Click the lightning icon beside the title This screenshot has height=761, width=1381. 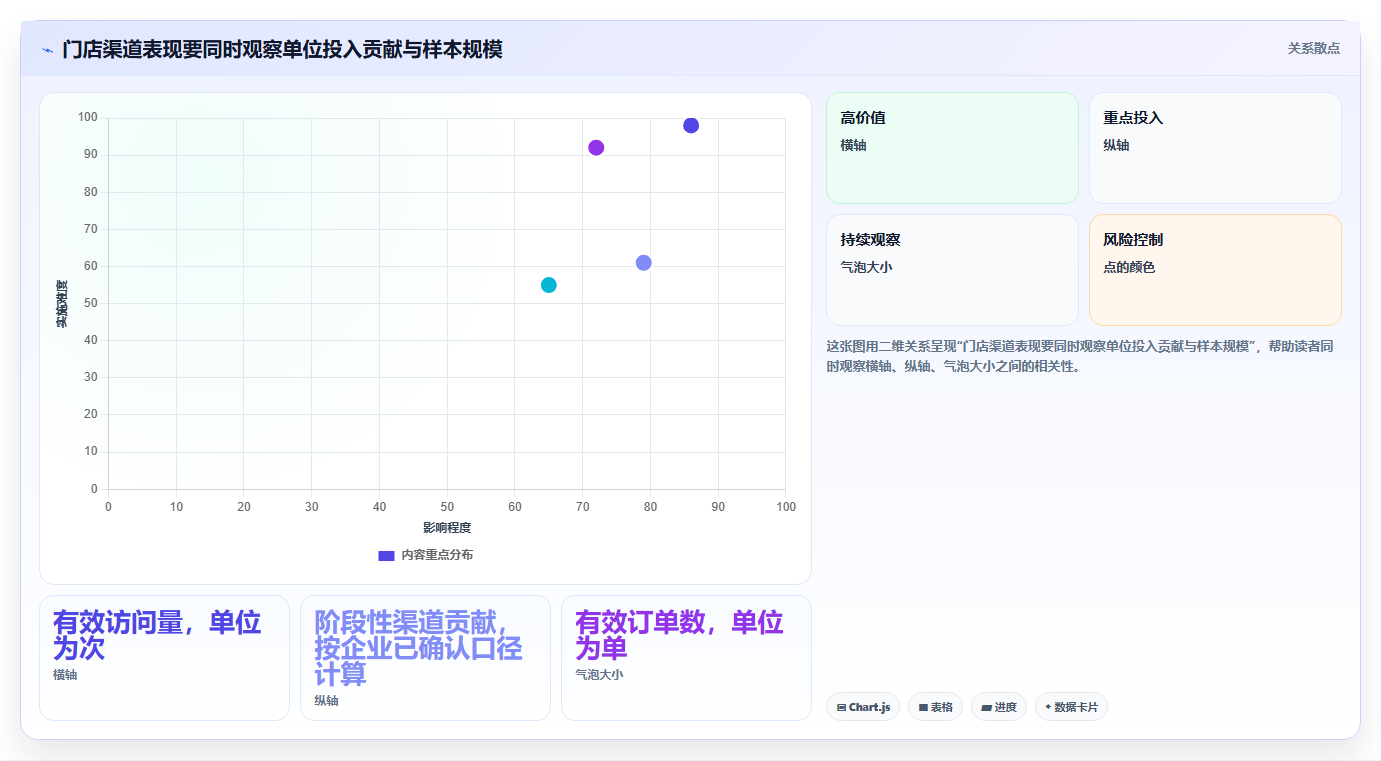[47, 49]
